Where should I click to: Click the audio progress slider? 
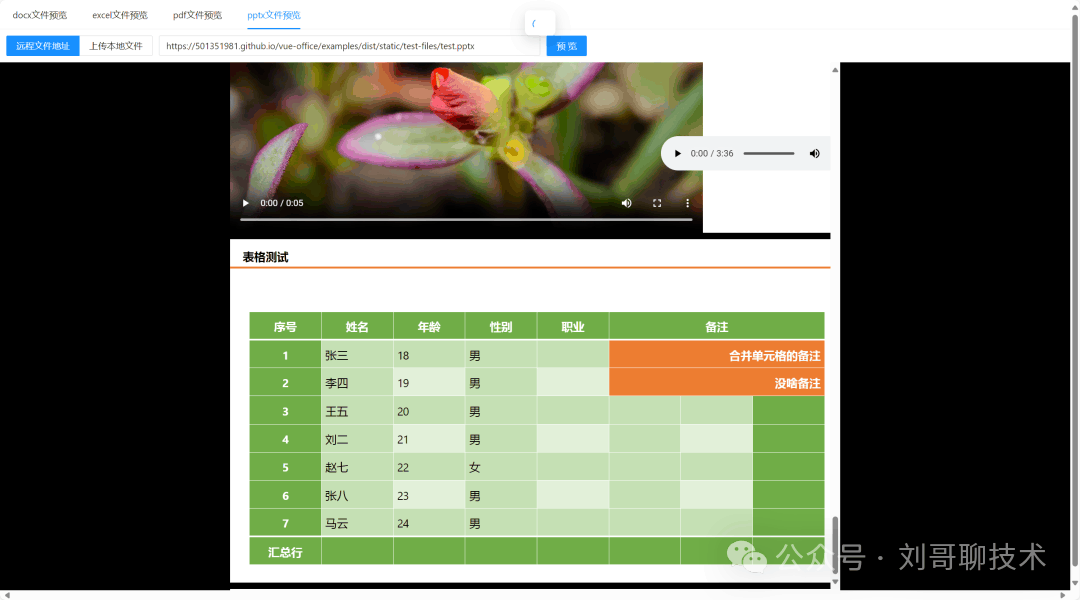tap(768, 153)
